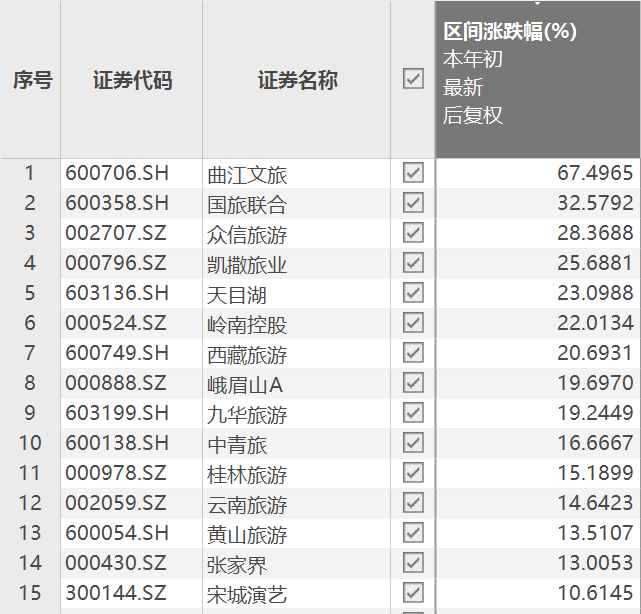This screenshot has width=641, height=614.
Task: Toggle the checkbox in 西藏旅游 row
Action: point(413,353)
